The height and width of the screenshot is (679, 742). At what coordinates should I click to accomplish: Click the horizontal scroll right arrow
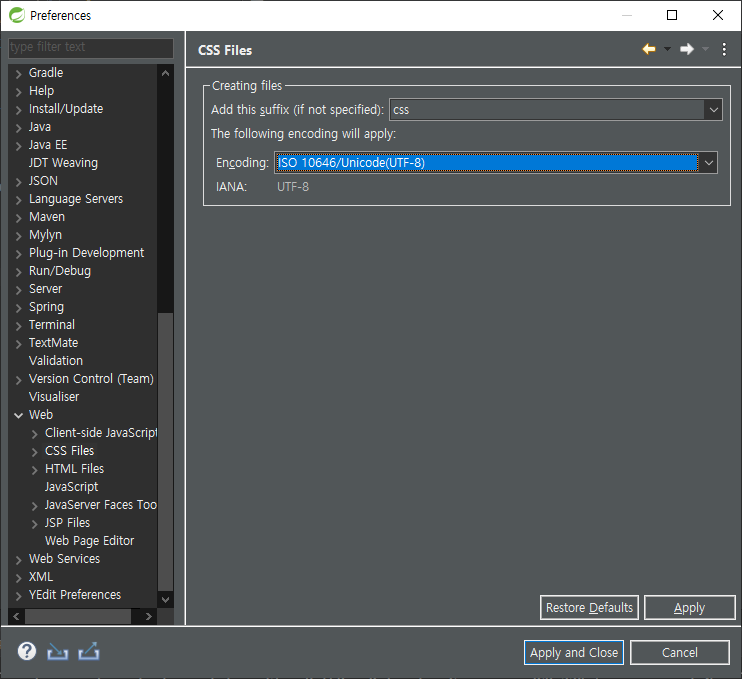(148, 616)
